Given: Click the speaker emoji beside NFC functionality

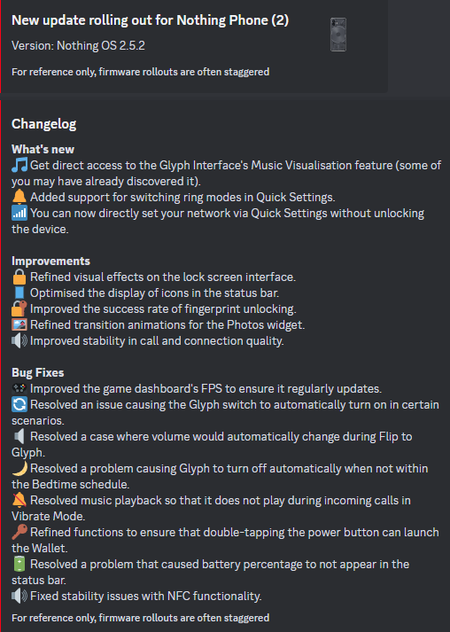Looking at the screenshot, I should coord(19,596).
